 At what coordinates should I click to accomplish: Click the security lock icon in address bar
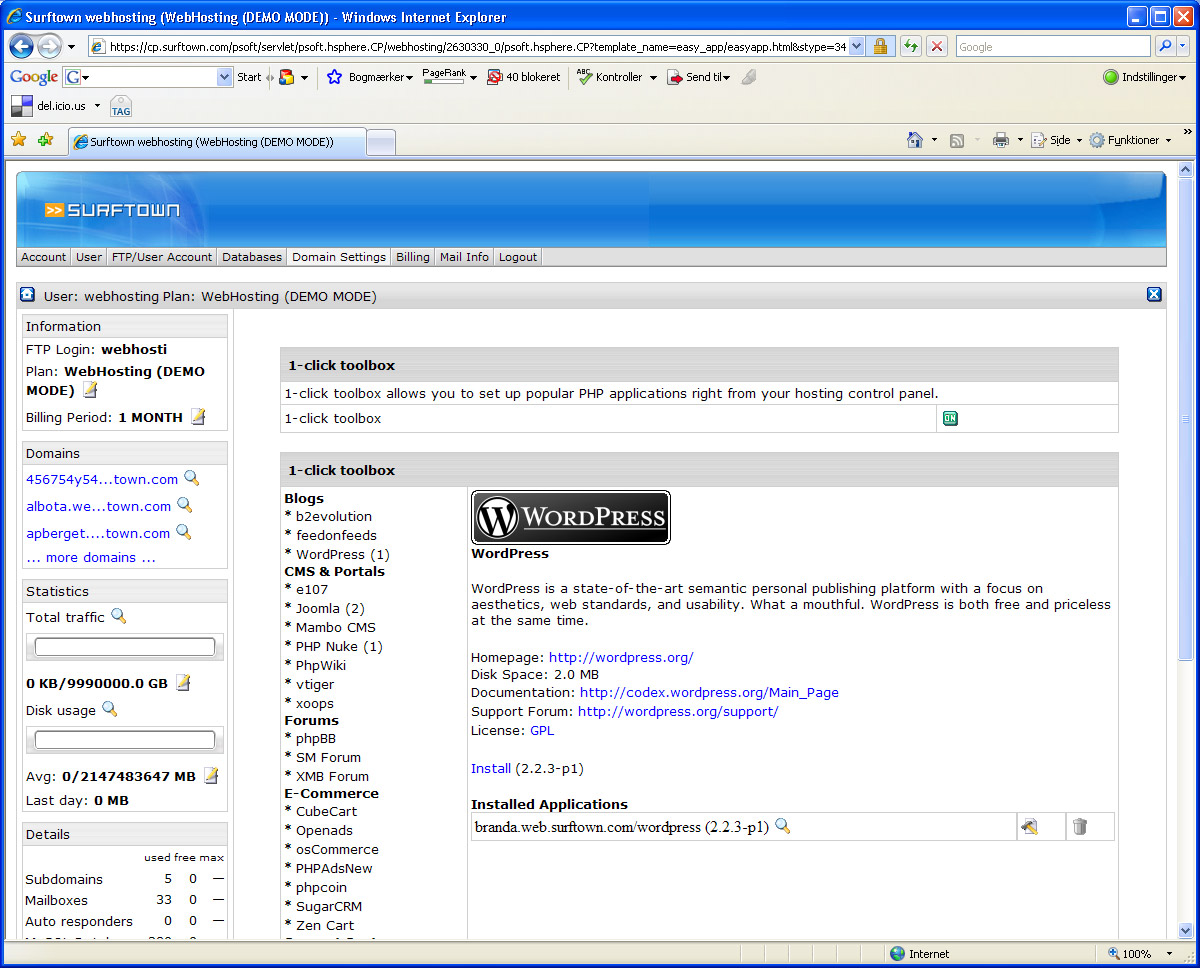[x=880, y=46]
